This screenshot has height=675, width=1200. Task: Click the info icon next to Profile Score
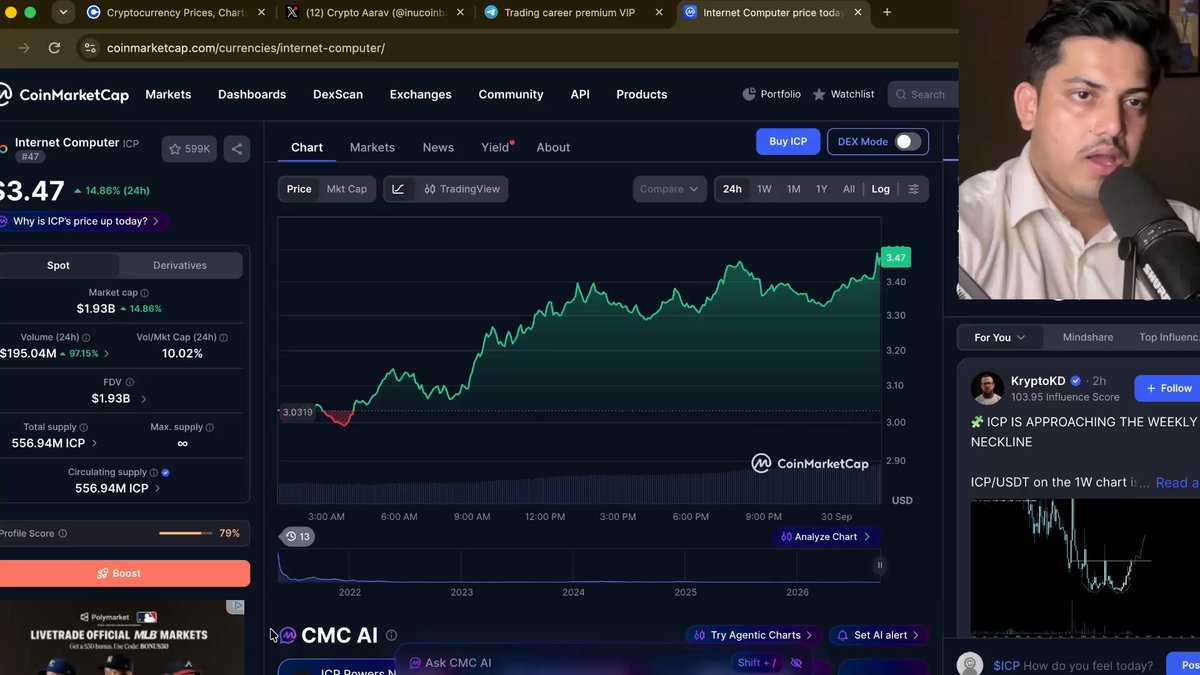pyautogui.click(x=62, y=534)
